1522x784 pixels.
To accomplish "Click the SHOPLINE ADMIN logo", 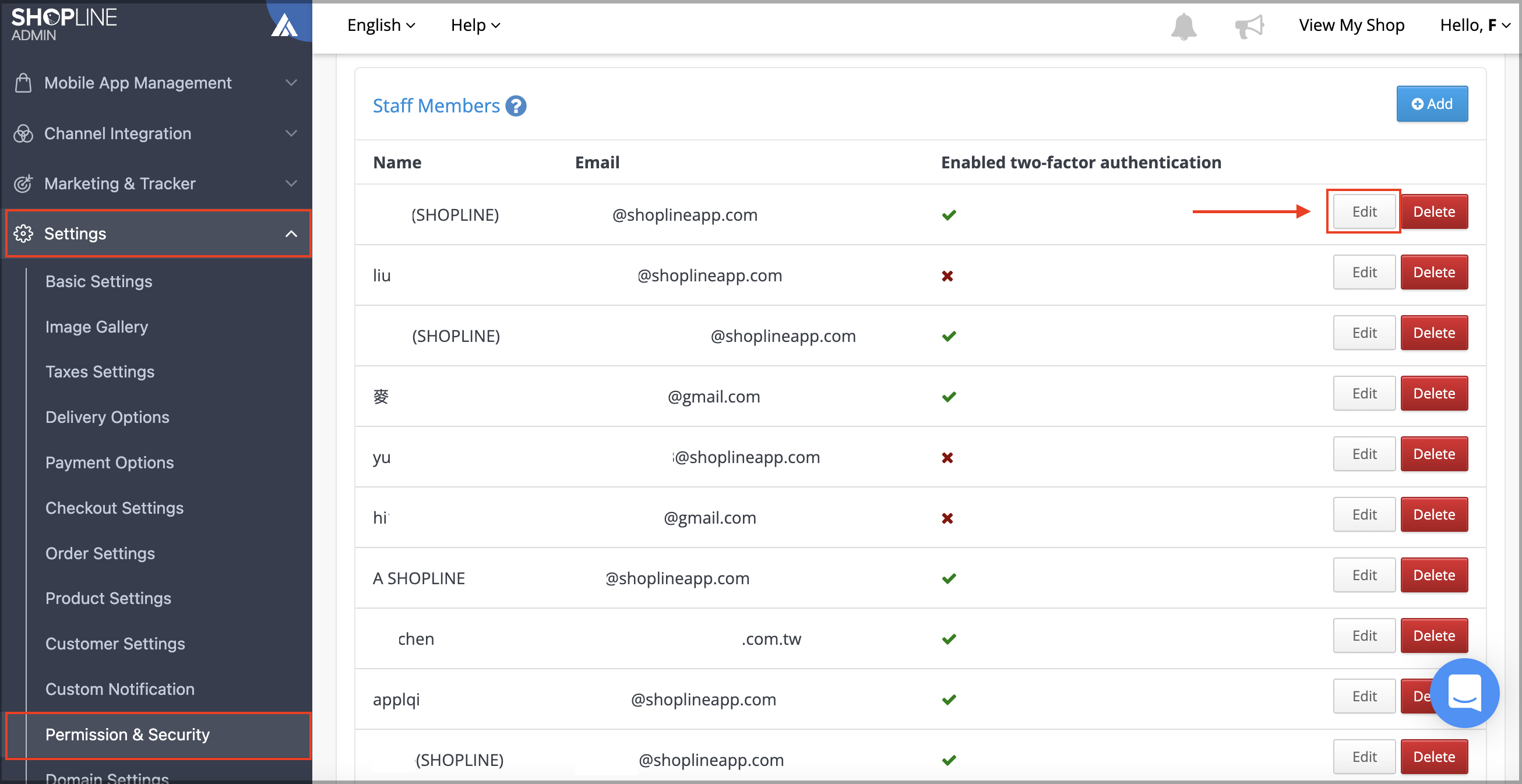I will 64,24.
